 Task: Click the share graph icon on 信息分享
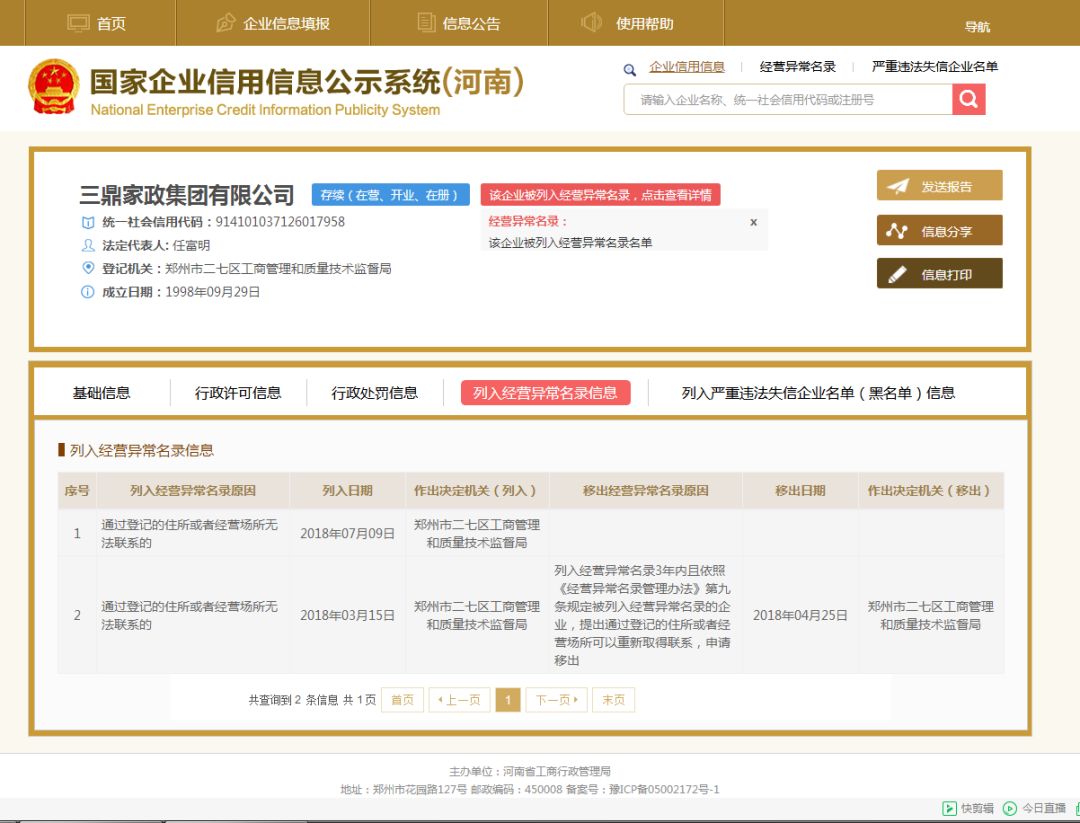896,231
